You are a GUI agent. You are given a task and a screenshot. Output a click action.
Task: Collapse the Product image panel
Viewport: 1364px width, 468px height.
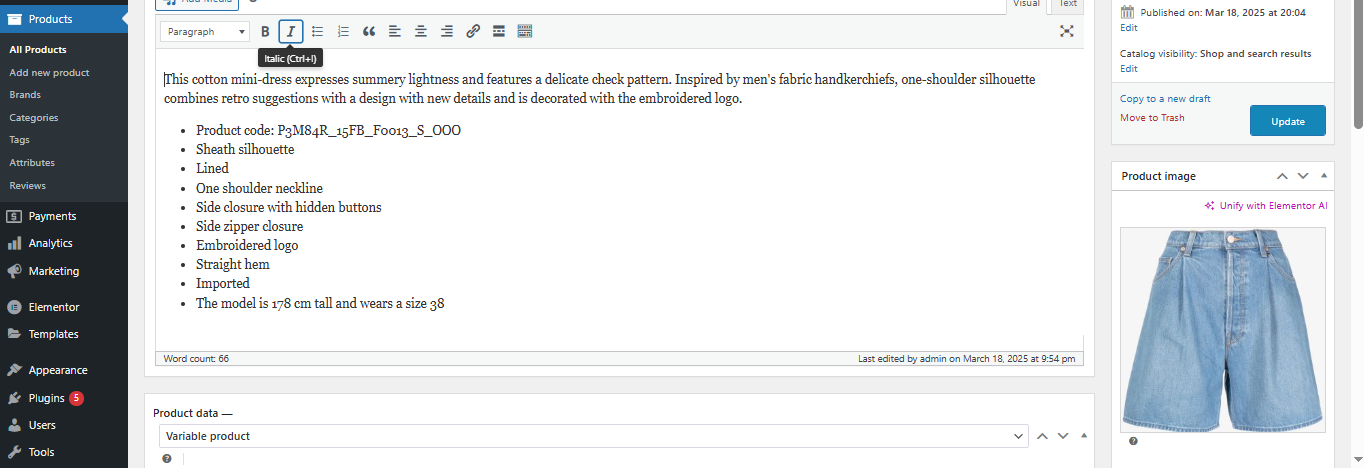1324,176
